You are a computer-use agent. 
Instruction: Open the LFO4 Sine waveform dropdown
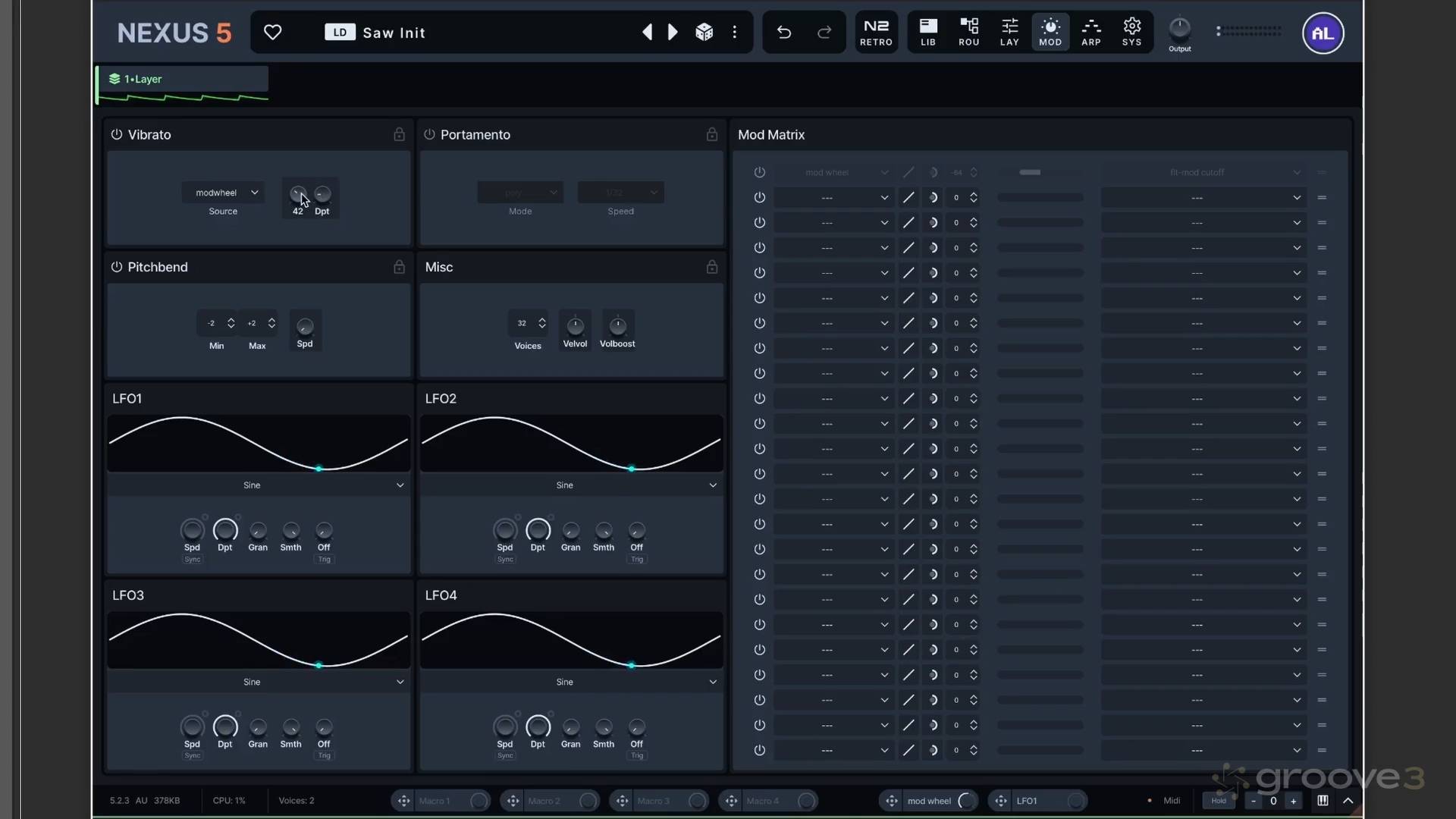570,682
